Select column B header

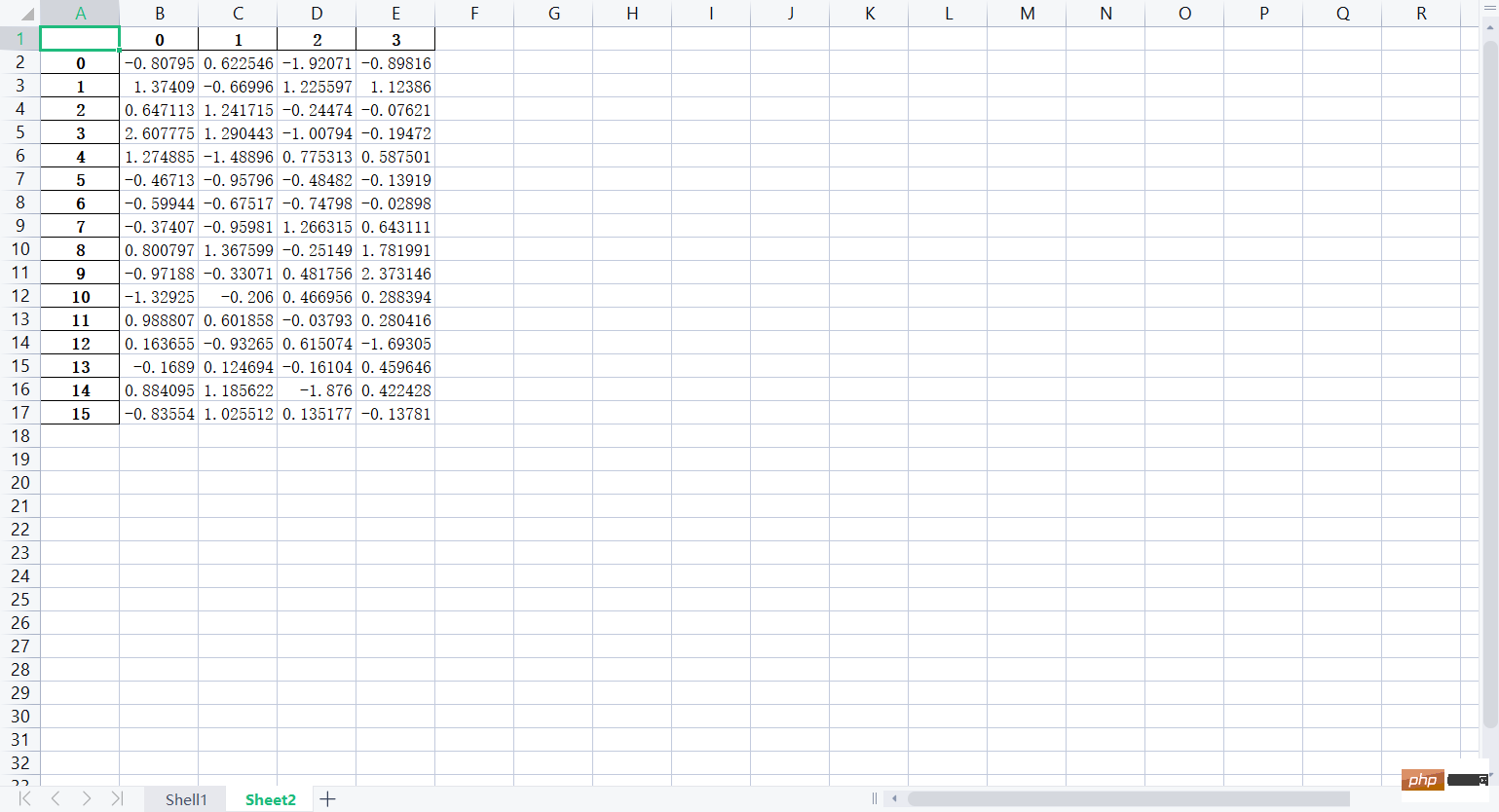tap(160, 14)
